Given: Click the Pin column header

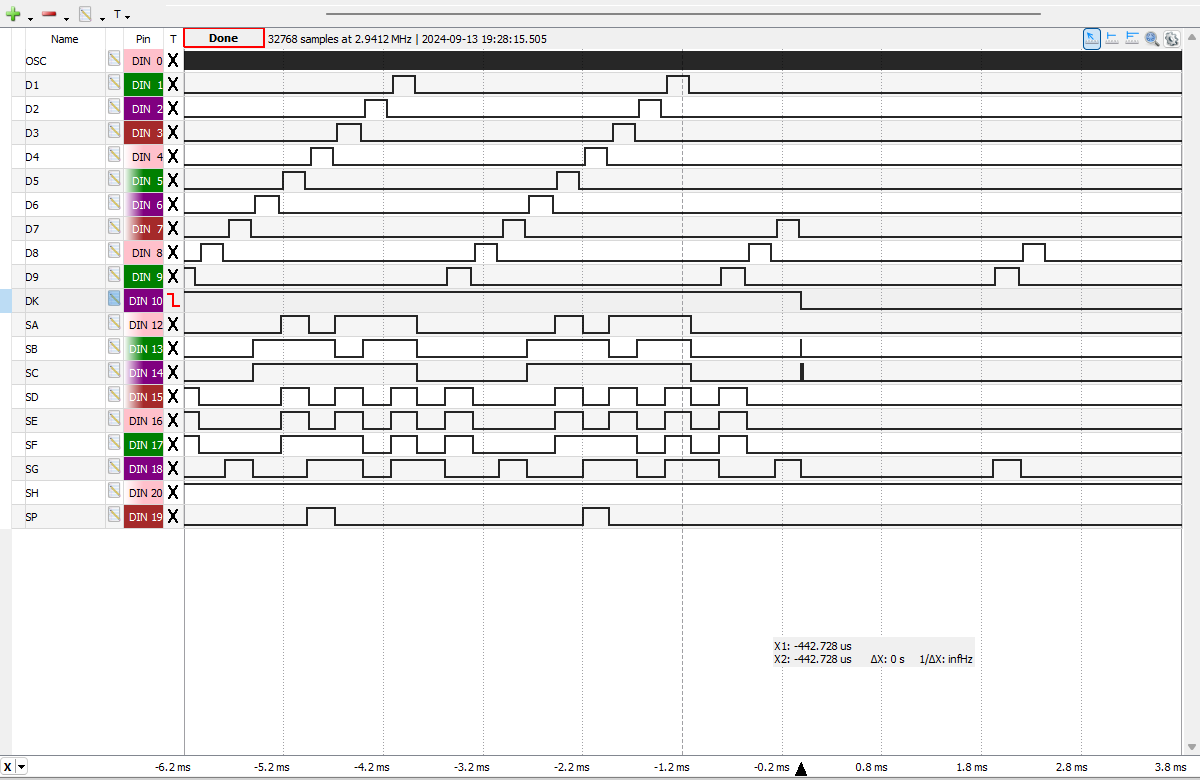Looking at the screenshot, I should point(143,39).
